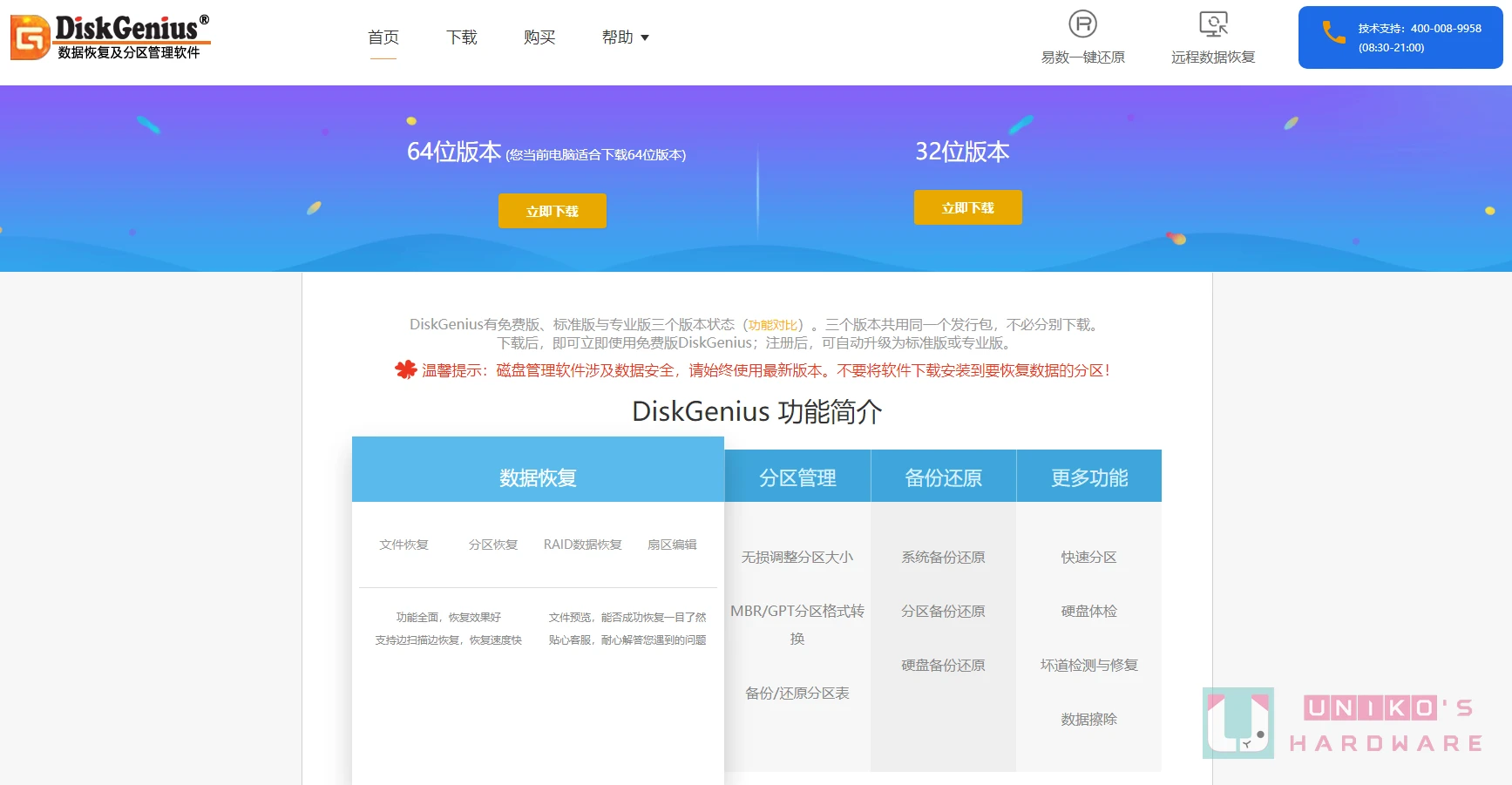Click 分区备份还原 entry

(x=943, y=611)
